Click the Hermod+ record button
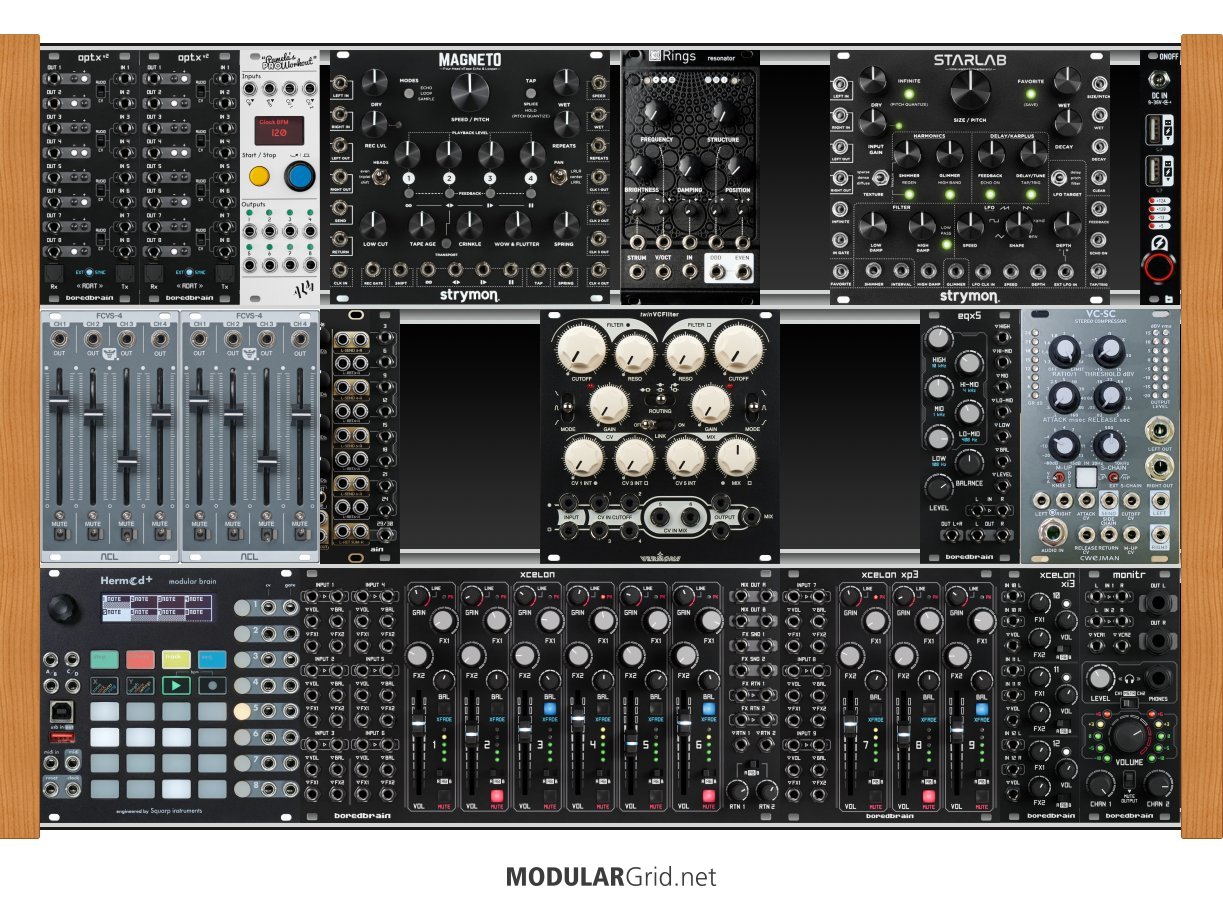Viewport: 1223px width, 898px height. [x=212, y=686]
